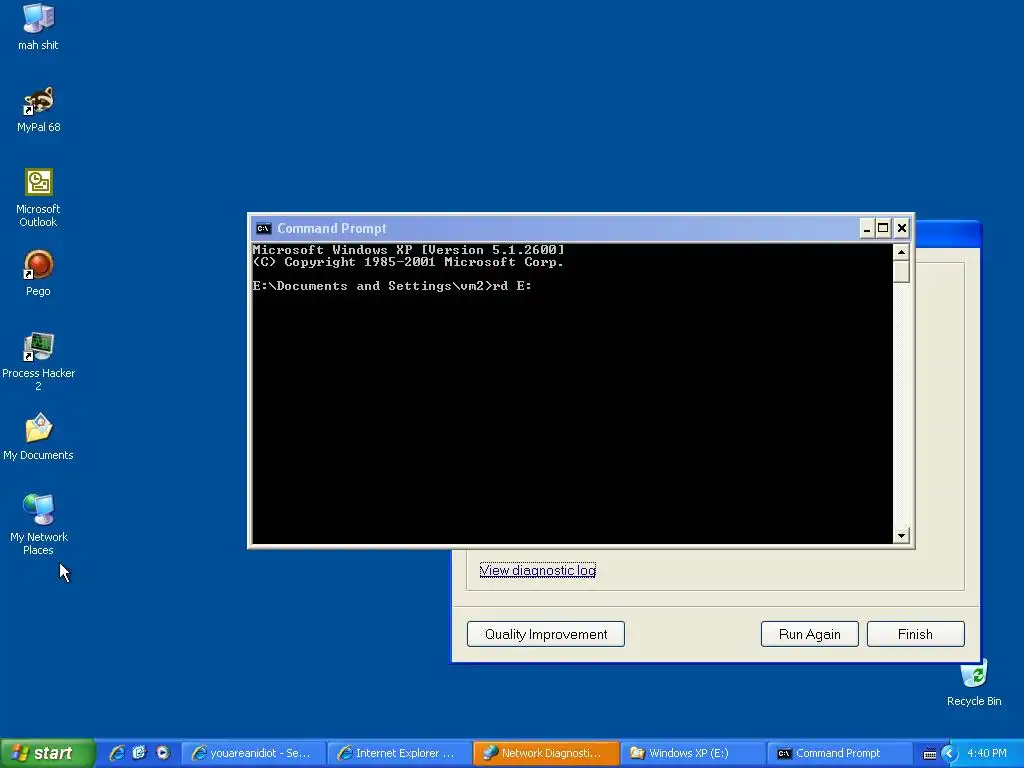Screen dimensions: 1024x768
Task: Click the Command Prompt scroll down arrow
Action: point(901,536)
